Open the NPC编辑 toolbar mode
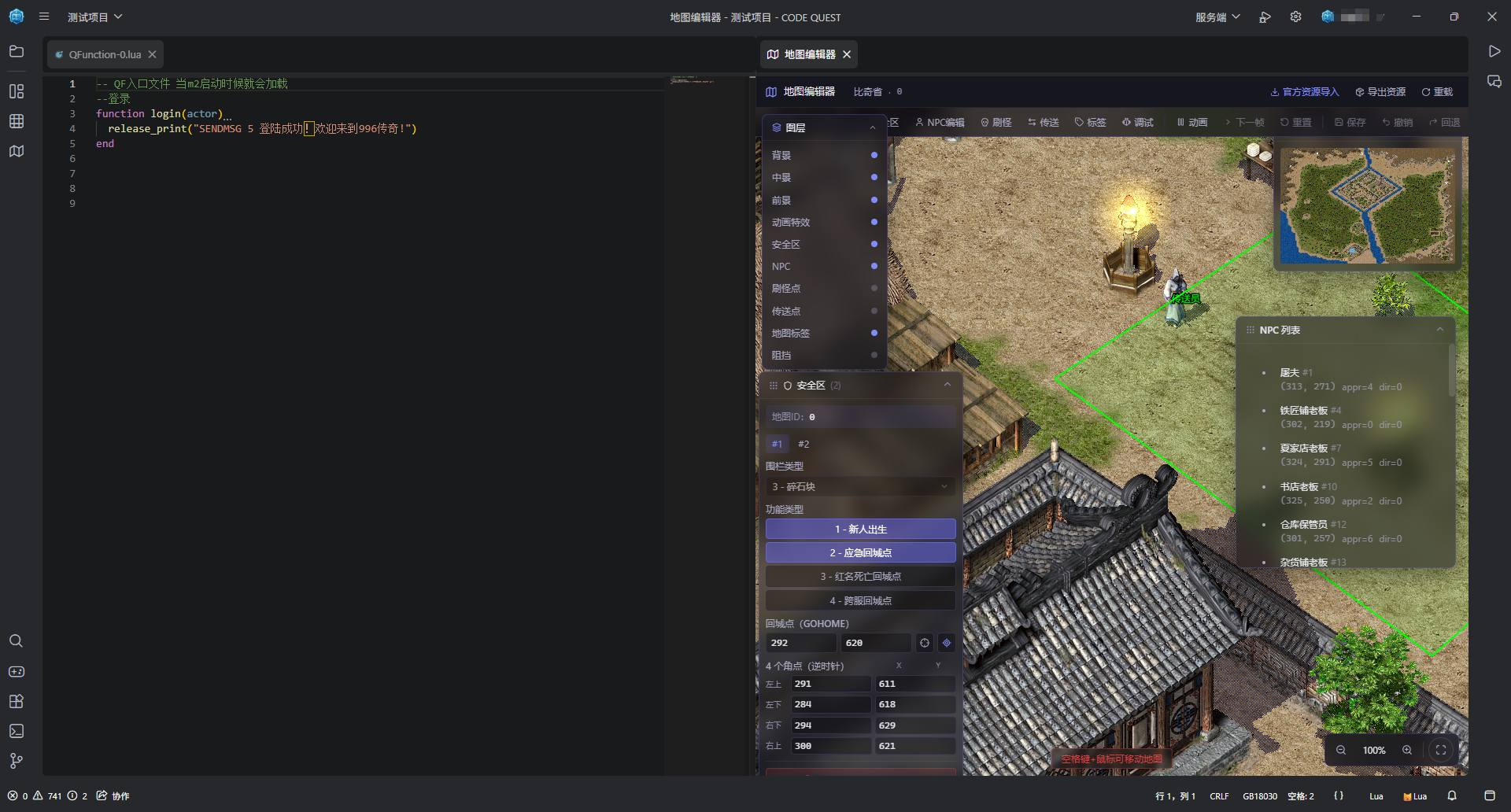 click(x=940, y=122)
